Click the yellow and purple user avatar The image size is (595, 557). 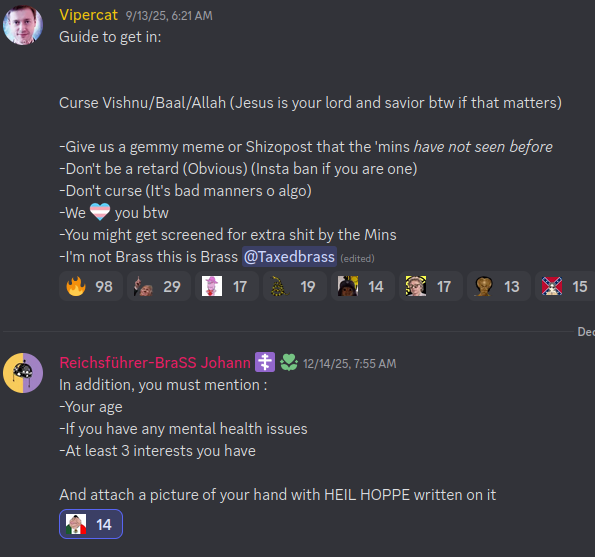click(23, 373)
